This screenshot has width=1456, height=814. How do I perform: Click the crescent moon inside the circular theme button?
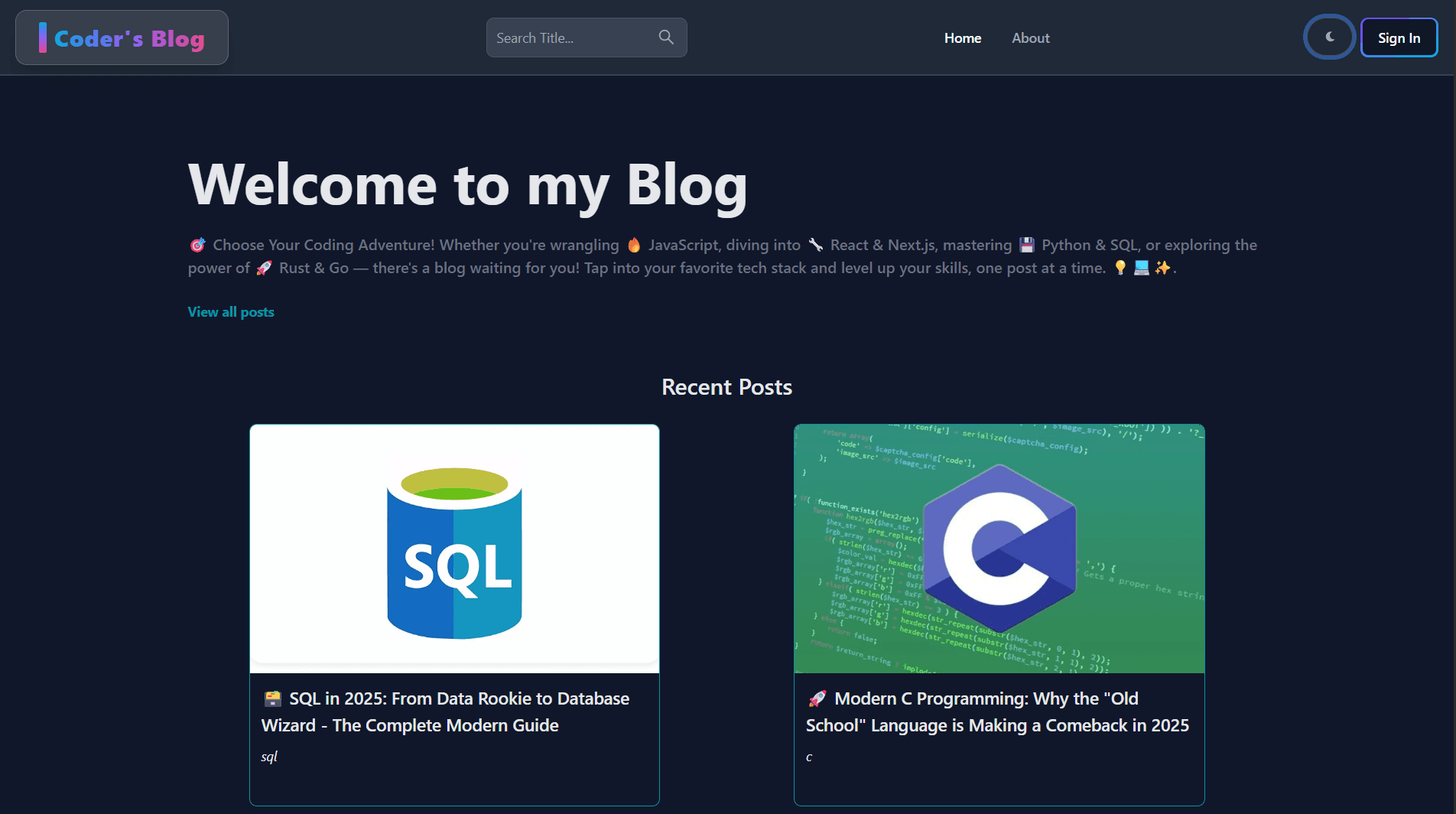coord(1329,37)
